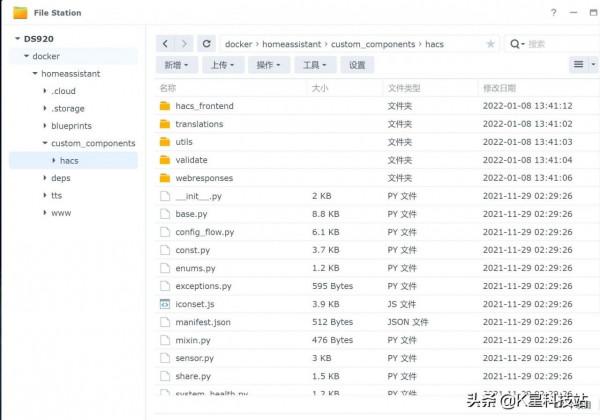Click date 2022-01-08 13:41:12 cell
The height and width of the screenshot is (420, 600).
coord(528,106)
